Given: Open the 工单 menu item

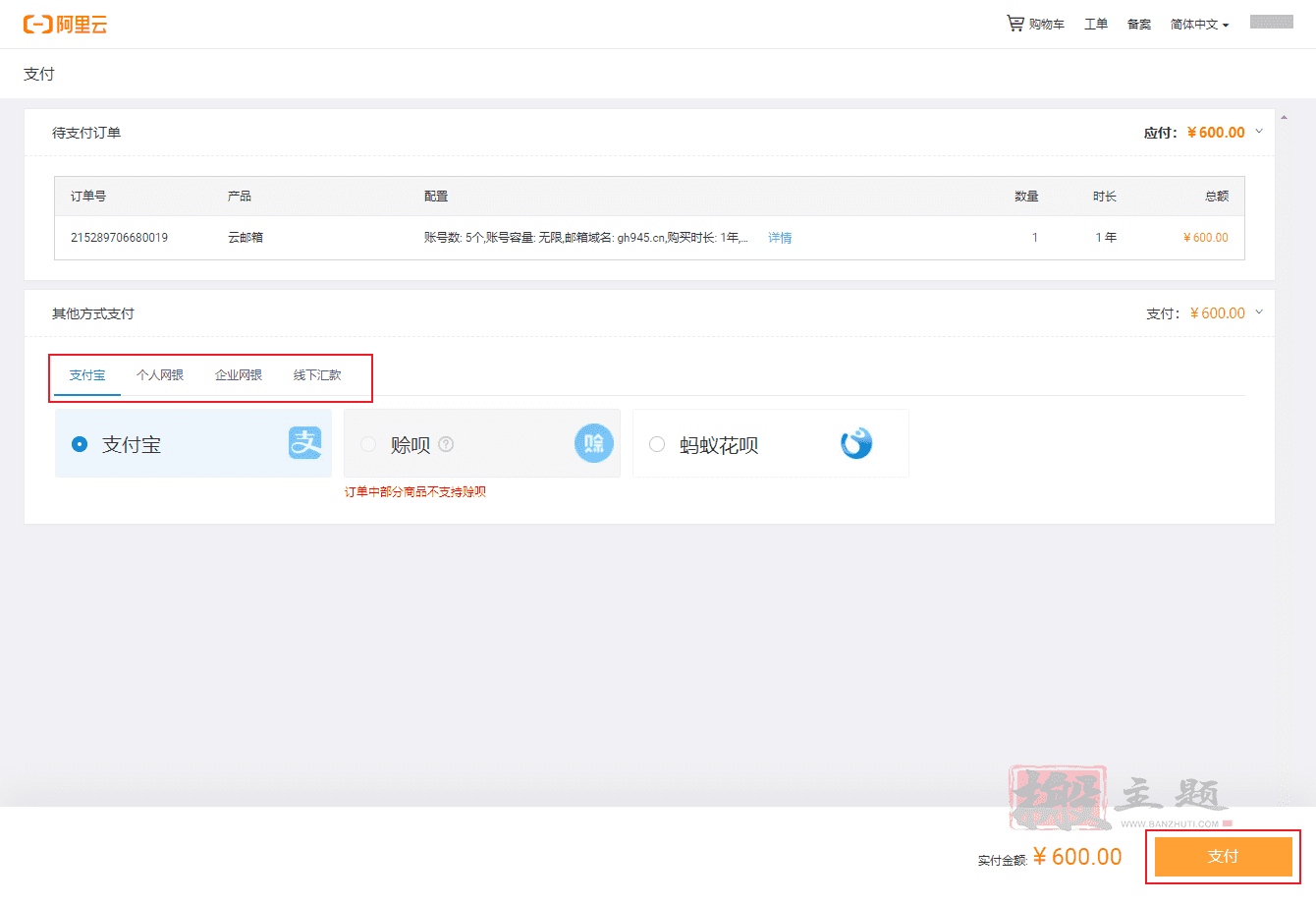Looking at the screenshot, I should [1096, 25].
